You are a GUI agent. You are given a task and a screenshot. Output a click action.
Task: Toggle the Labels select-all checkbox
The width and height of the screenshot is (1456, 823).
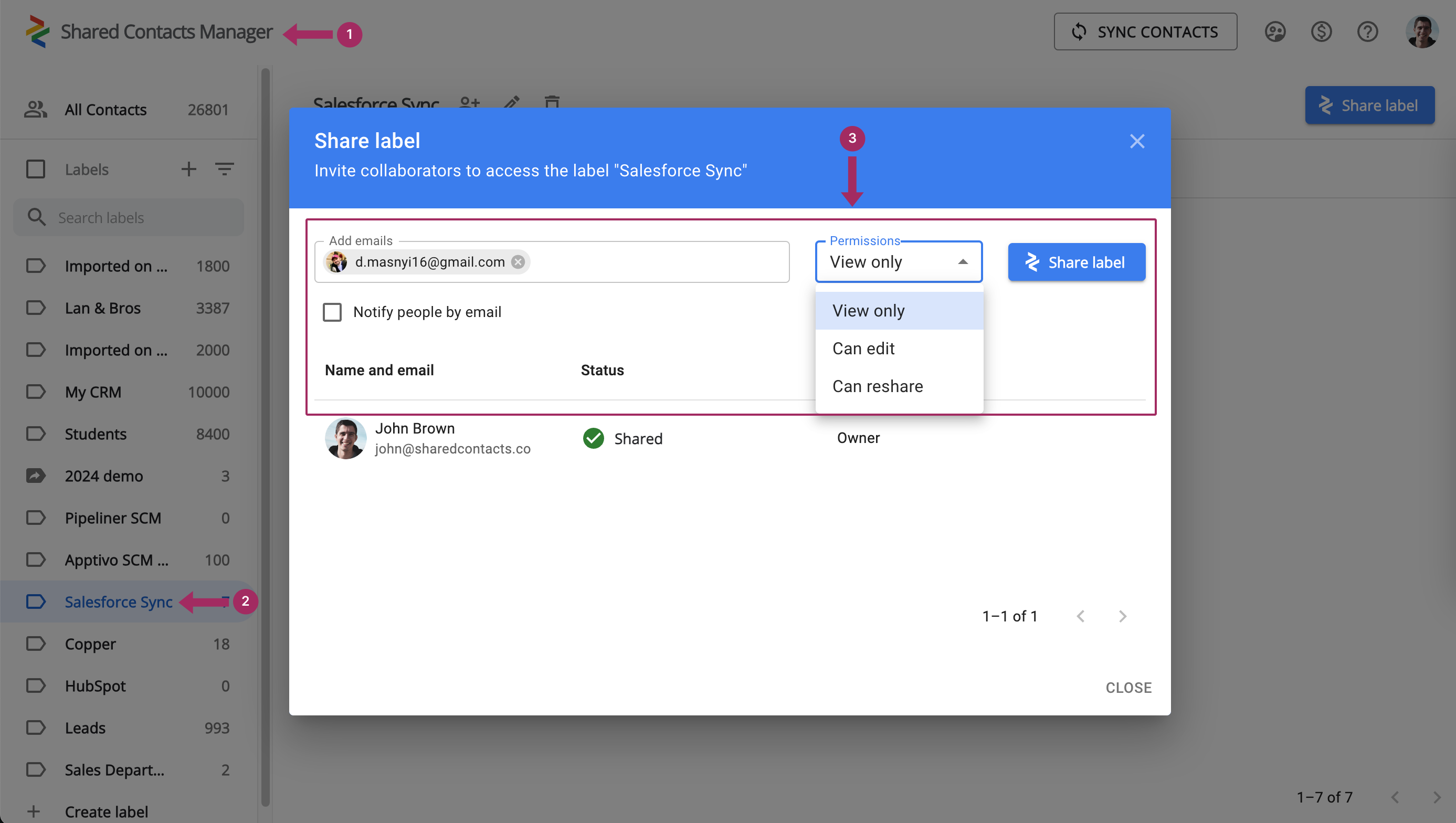click(36, 169)
